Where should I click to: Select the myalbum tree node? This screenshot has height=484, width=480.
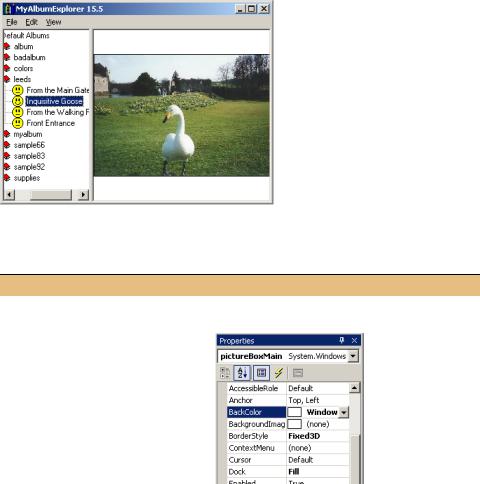click(28, 134)
